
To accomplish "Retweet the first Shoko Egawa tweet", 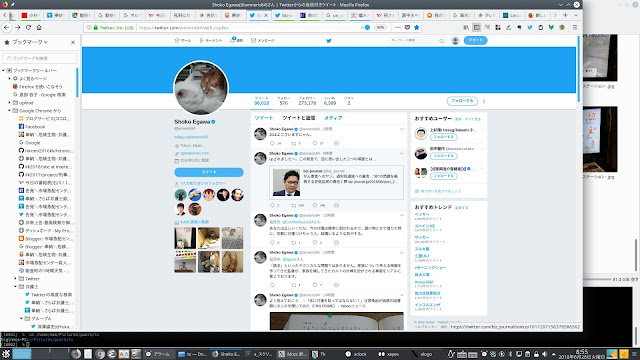I will [x=293, y=143].
